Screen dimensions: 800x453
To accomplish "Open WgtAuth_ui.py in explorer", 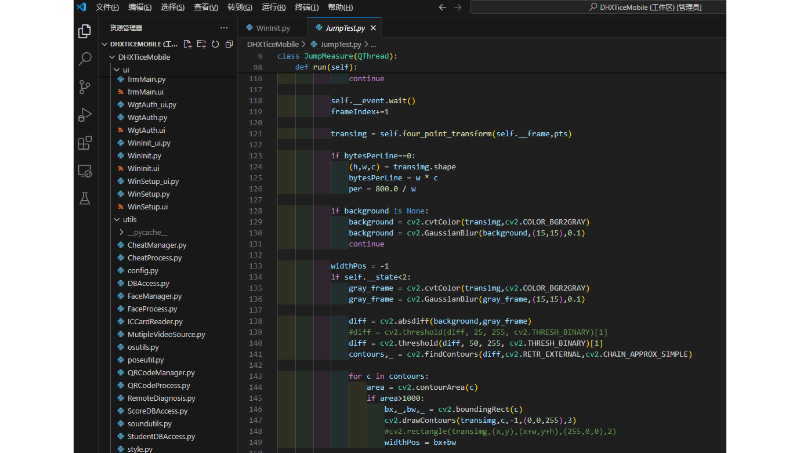I will (x=152, y=105).
